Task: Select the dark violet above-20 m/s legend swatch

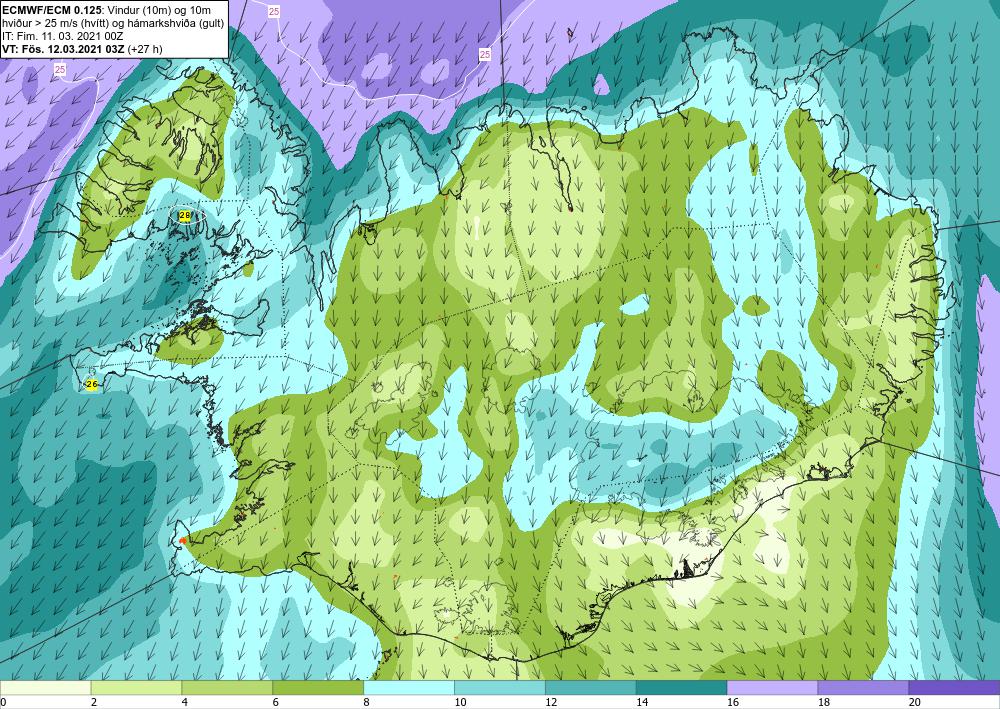Action: click(x=954, y=688)
